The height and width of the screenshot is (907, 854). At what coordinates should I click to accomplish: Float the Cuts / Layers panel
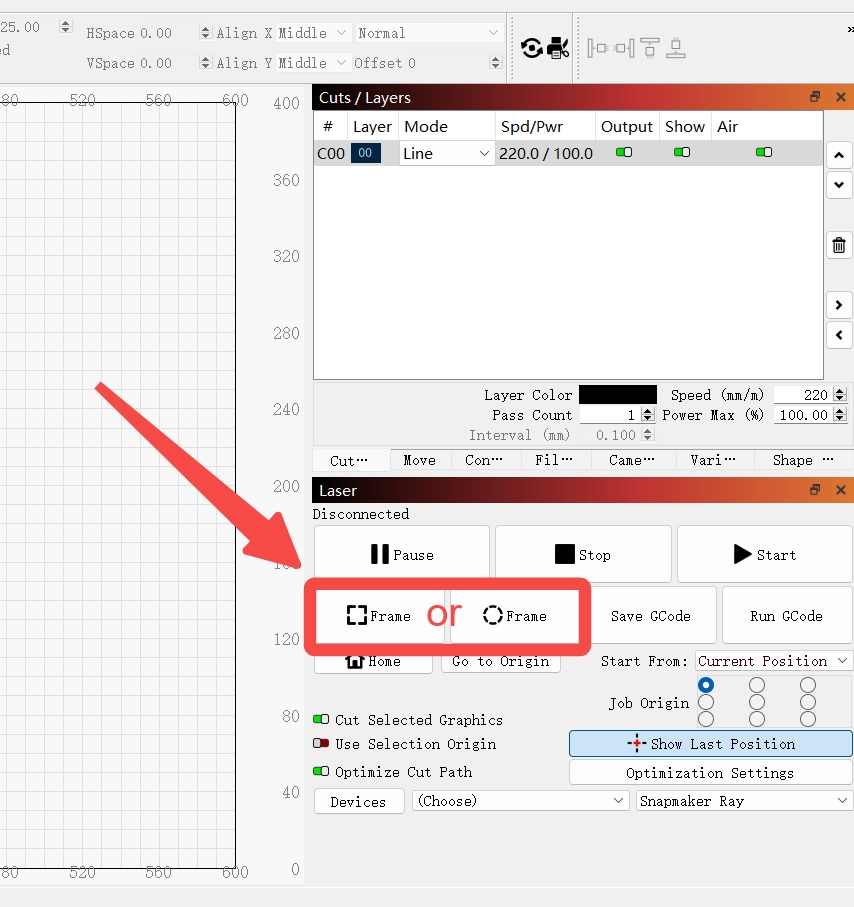[x=815, y=97]
